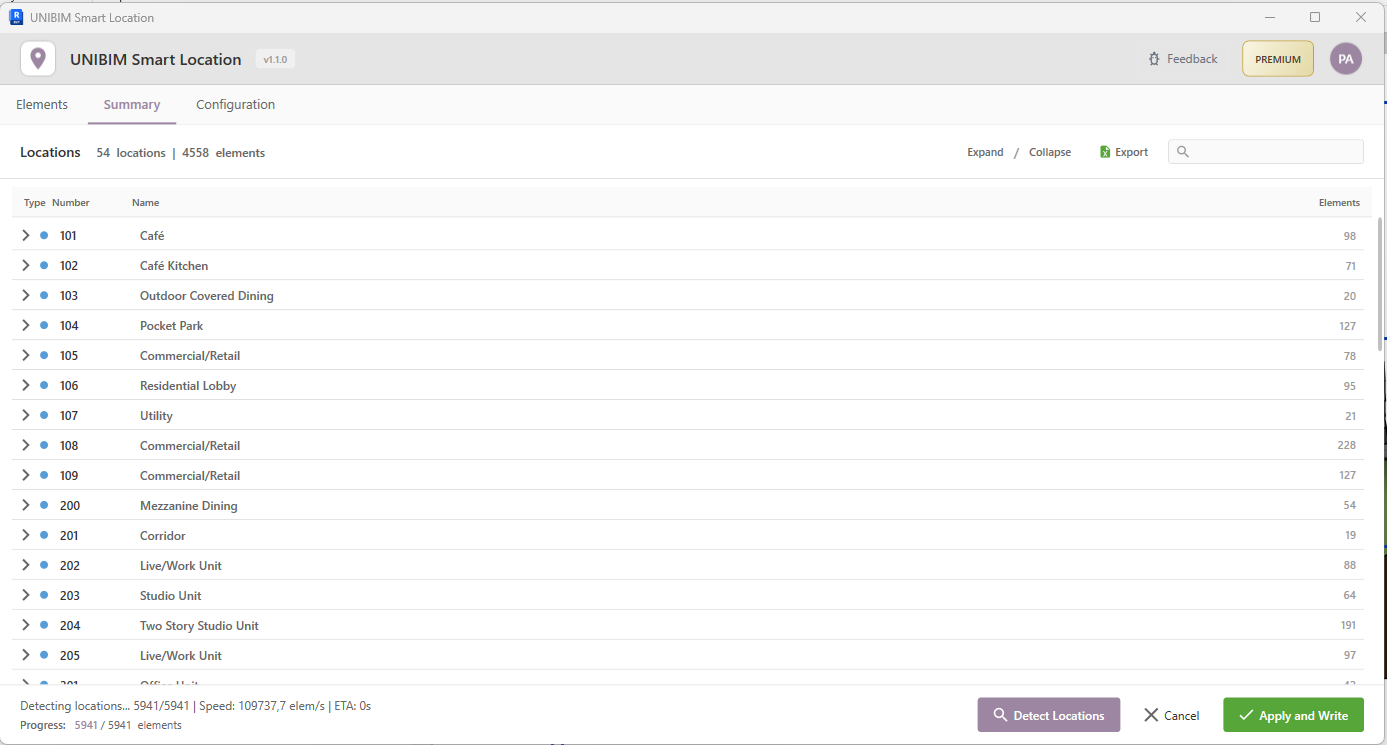Click Apply and Write

click(1293, 715)
